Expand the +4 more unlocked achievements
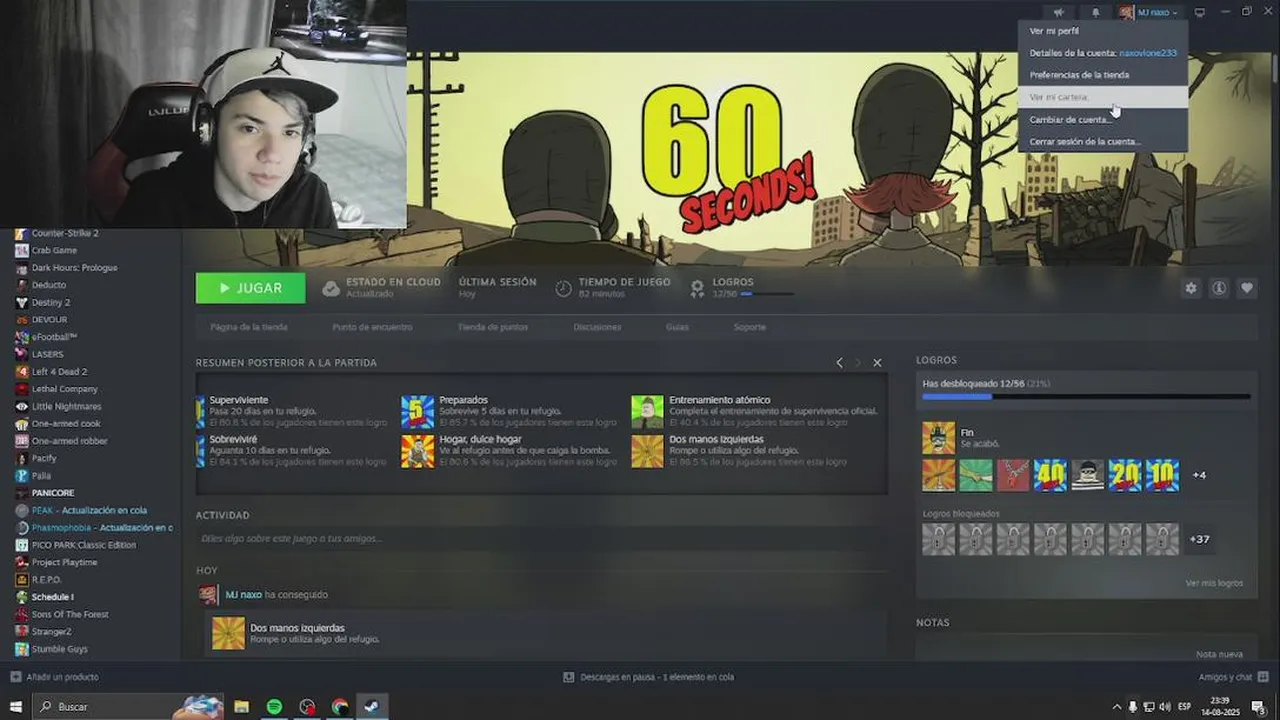The width and height of the screenshot is (1280, 720). [x=1199, y=476]
